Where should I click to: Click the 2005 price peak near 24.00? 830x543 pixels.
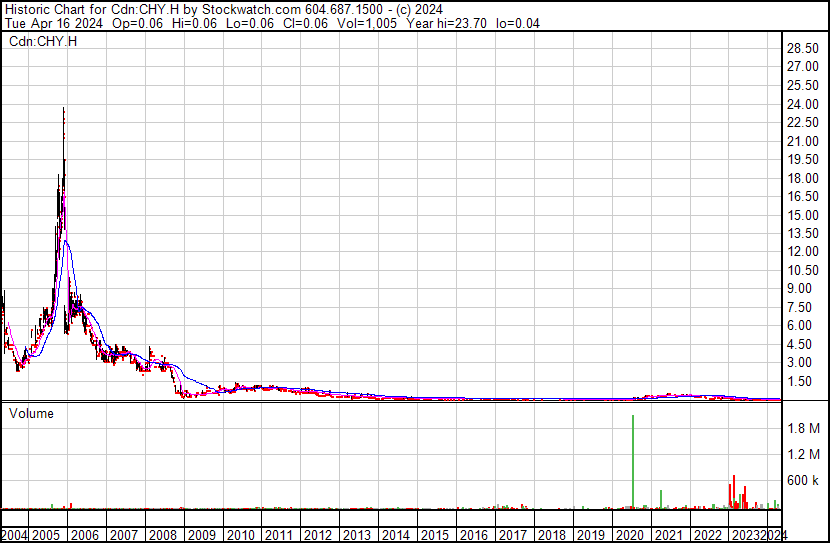tap(64, 110)
